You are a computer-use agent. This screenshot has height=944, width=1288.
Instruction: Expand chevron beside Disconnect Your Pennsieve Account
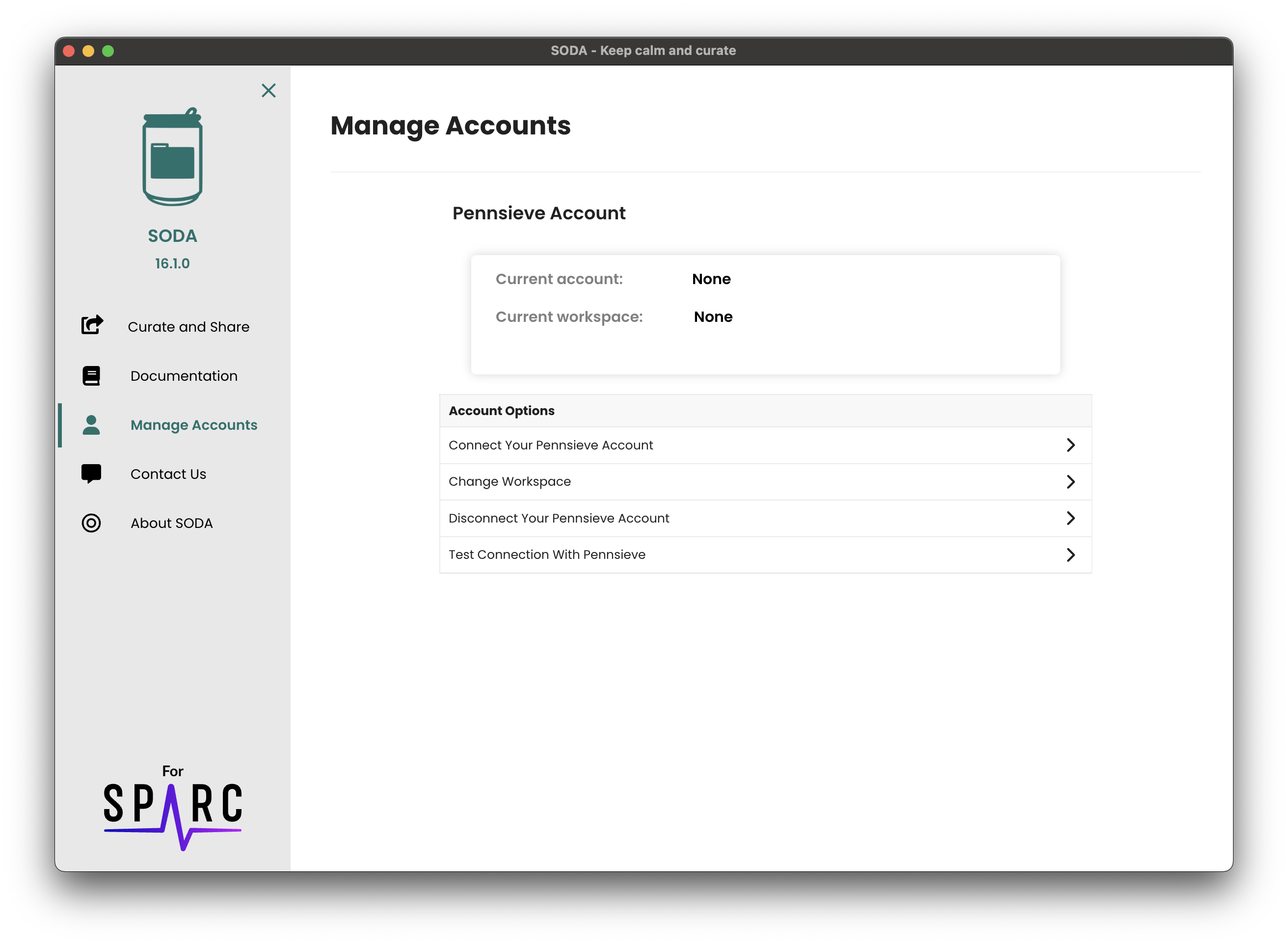pyautogui.click(x=1072, y=519)
